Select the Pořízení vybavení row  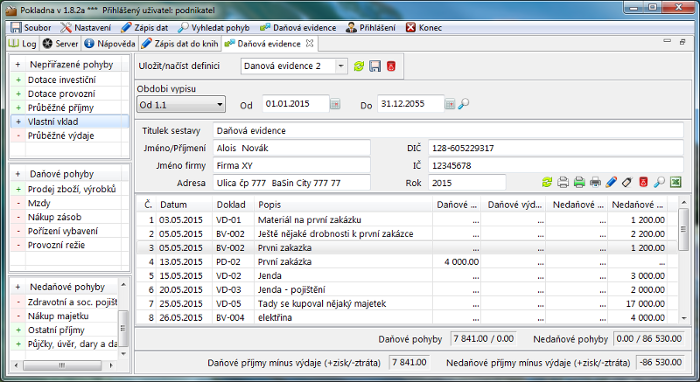[x=70, y=231]
